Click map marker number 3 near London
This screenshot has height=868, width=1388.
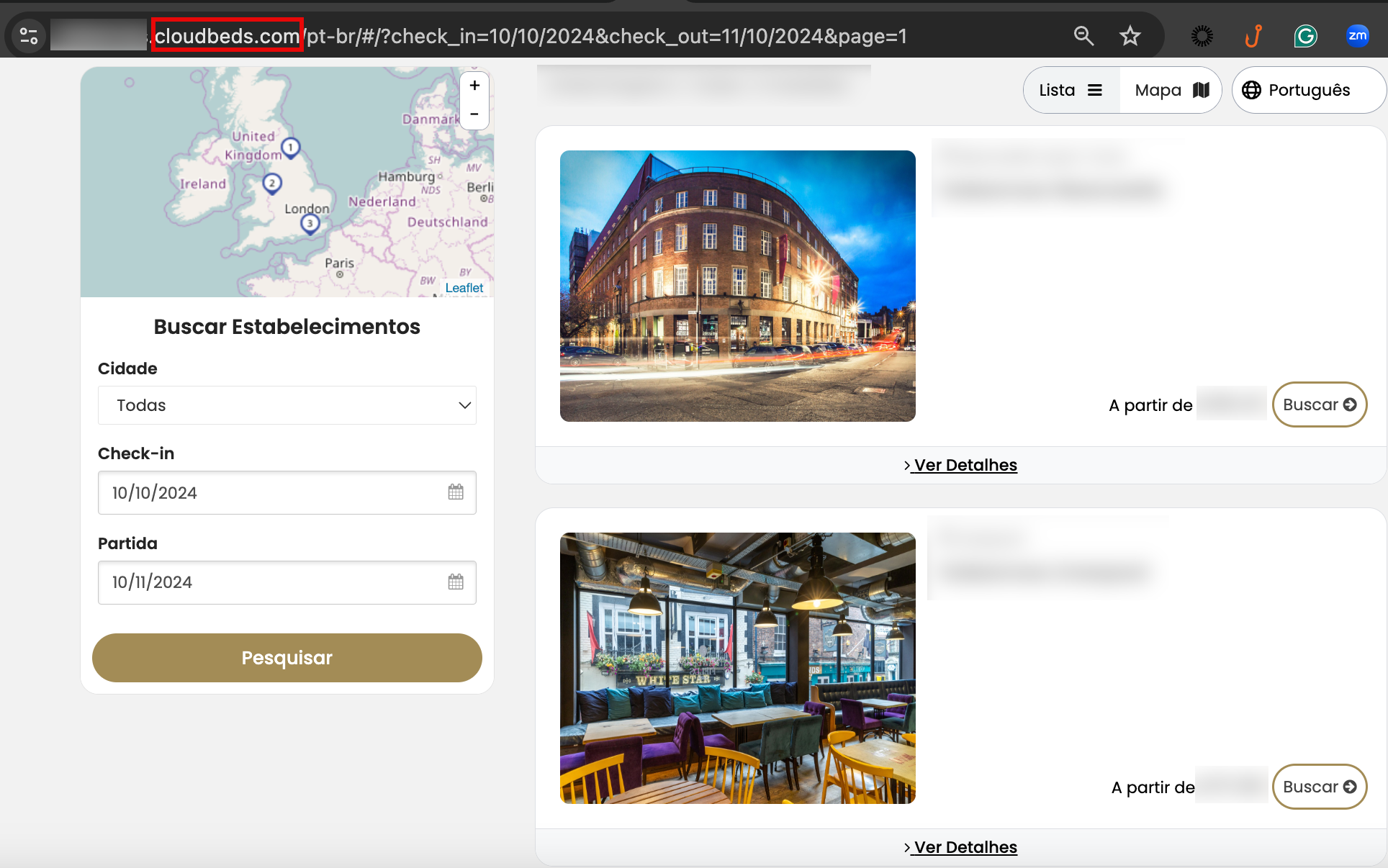tap(310, 224)
